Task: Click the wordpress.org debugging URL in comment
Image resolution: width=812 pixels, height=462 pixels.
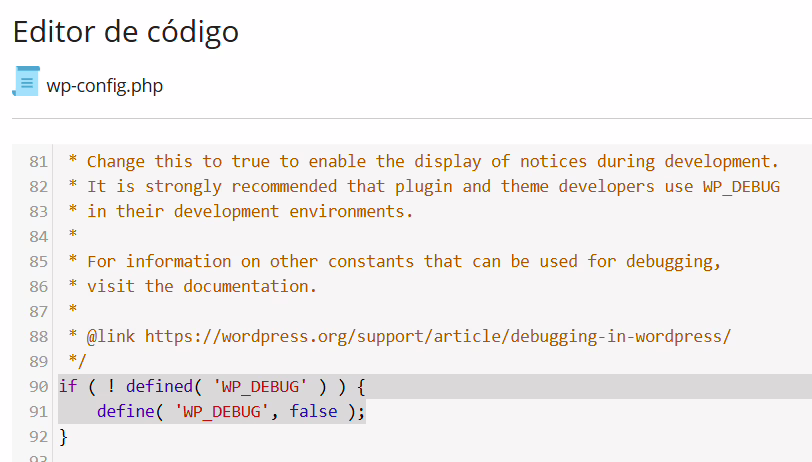Action: click(438, 336)
